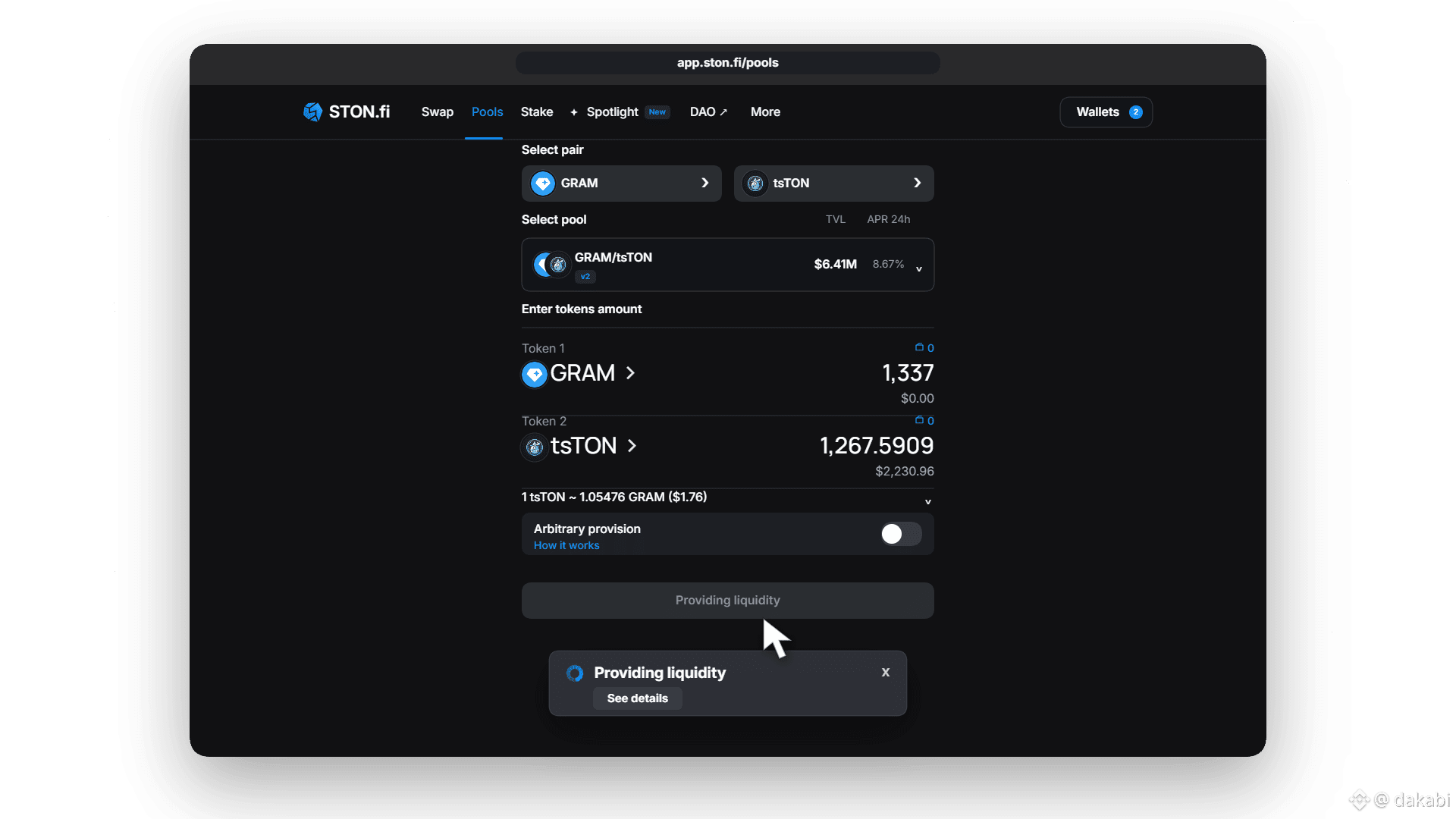Toggle the Arbitrary provision switch

901,534
